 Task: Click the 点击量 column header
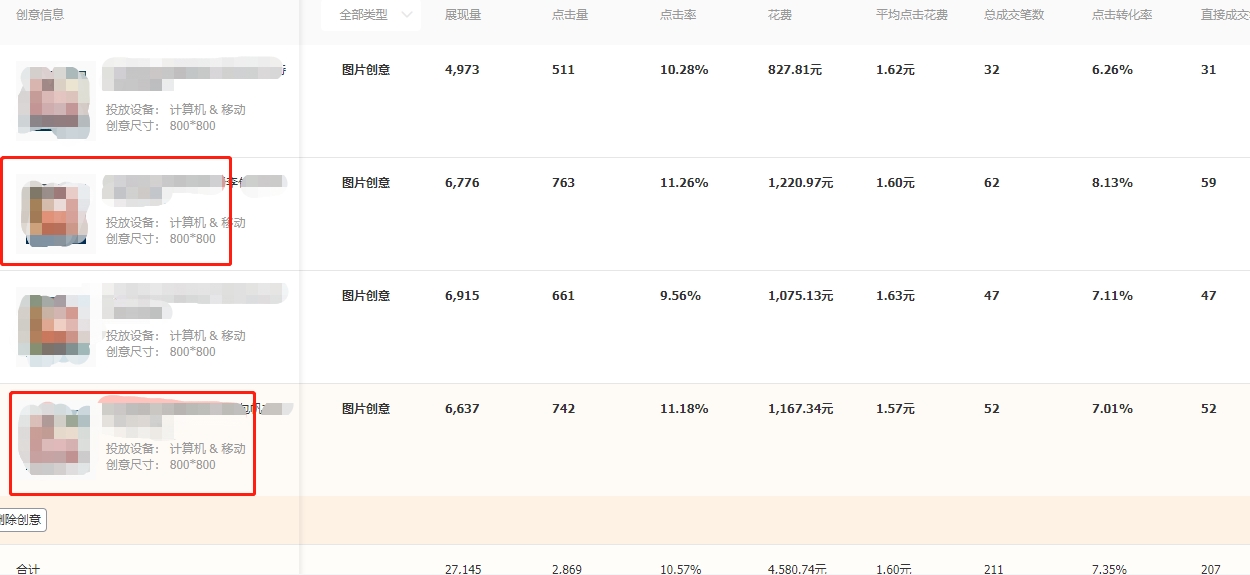pyautogui.click(x=570, y=15)
